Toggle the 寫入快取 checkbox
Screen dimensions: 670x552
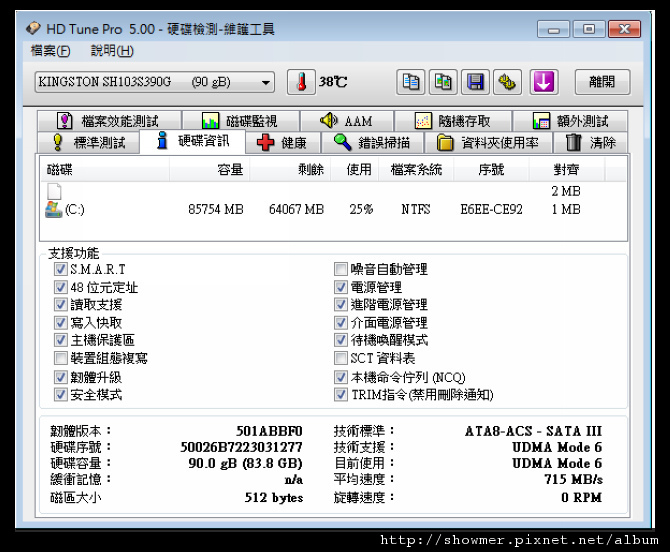tap(61, 323)
